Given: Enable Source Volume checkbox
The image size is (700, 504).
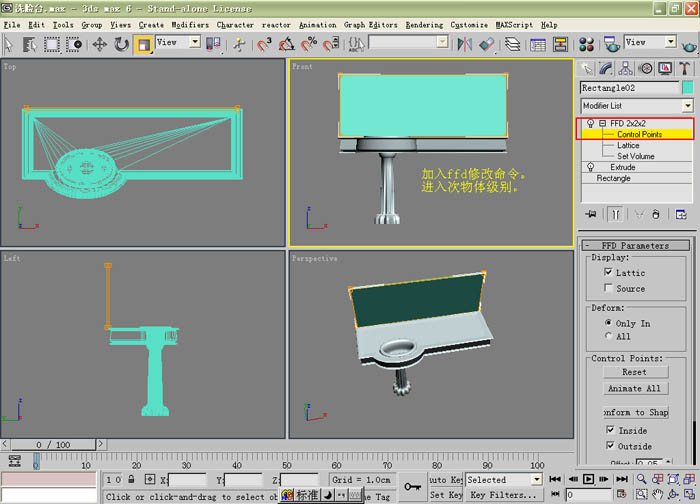Looking at the screenshot, I should click(608, 287).
